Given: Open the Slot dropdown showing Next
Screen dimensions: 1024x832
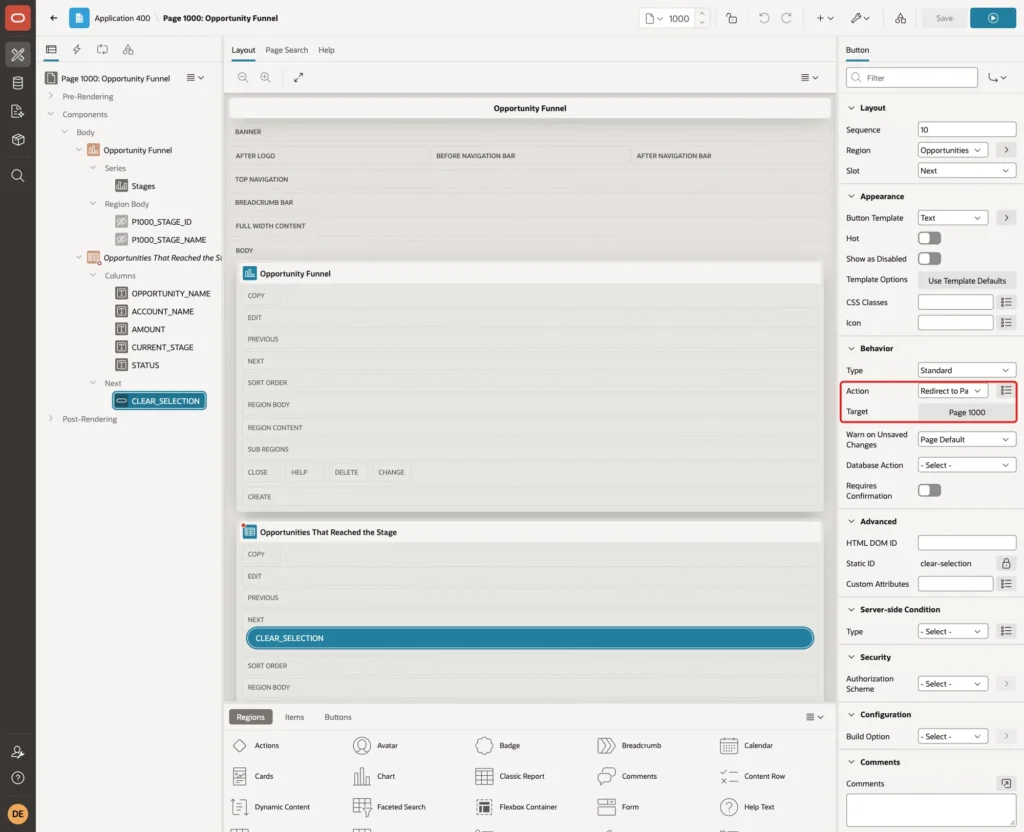Looking at the screenshot, I should click(x=967, y=170).
